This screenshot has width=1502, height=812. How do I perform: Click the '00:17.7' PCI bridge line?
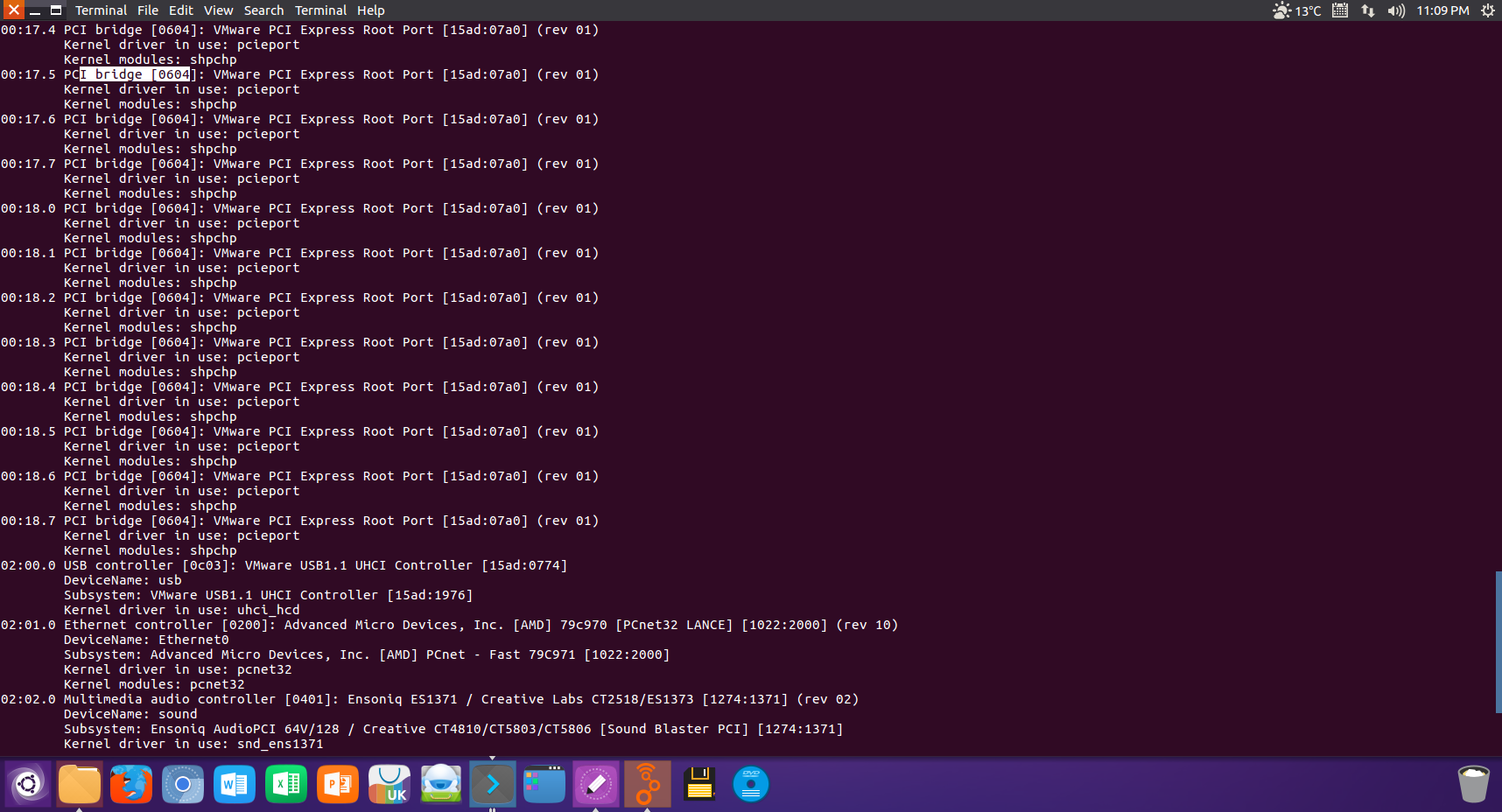299,164
